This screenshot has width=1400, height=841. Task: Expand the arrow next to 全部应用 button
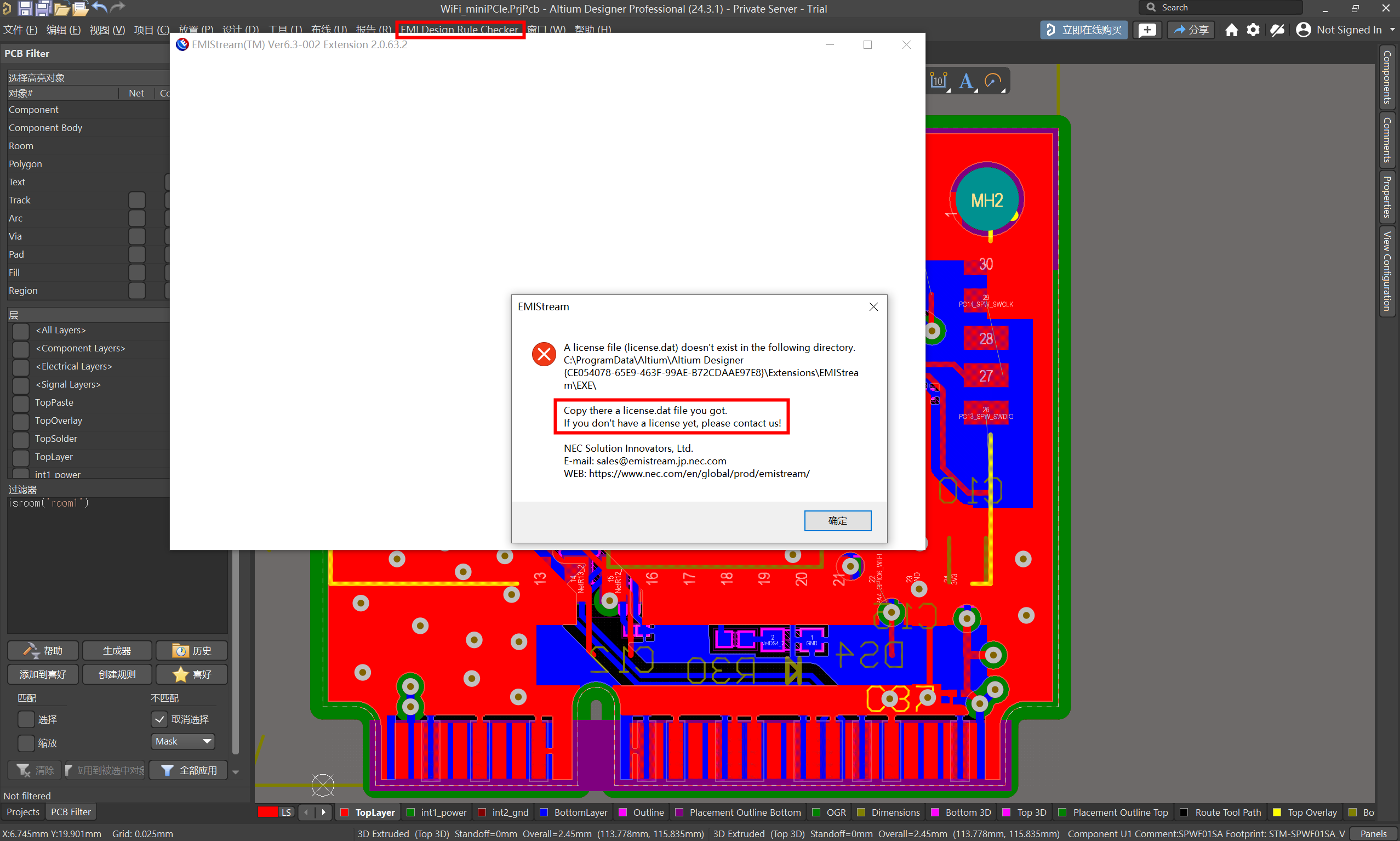click(x=236, y=772)
